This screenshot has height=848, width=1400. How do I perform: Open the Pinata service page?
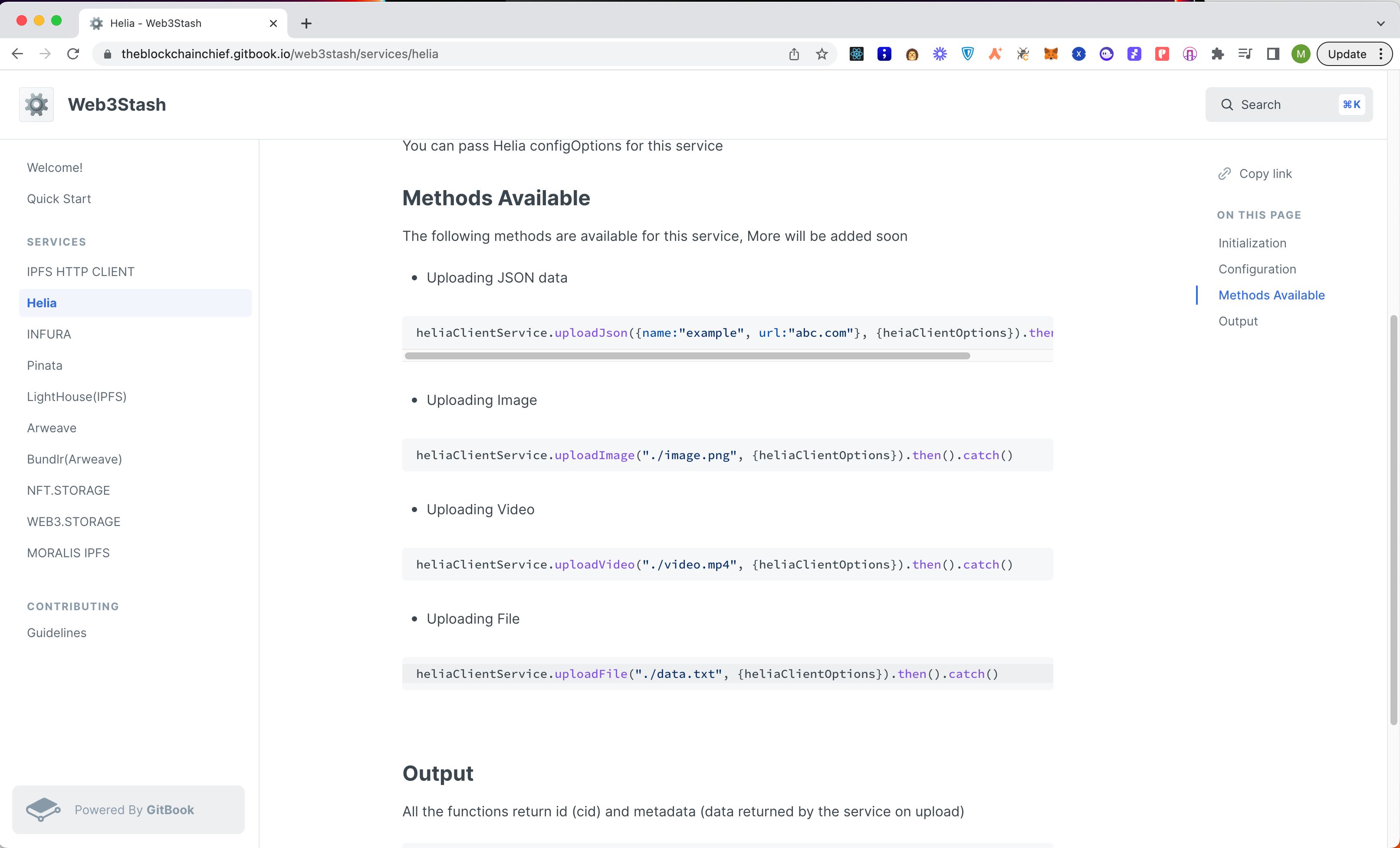pyautogui.click(x=44, y=365)
